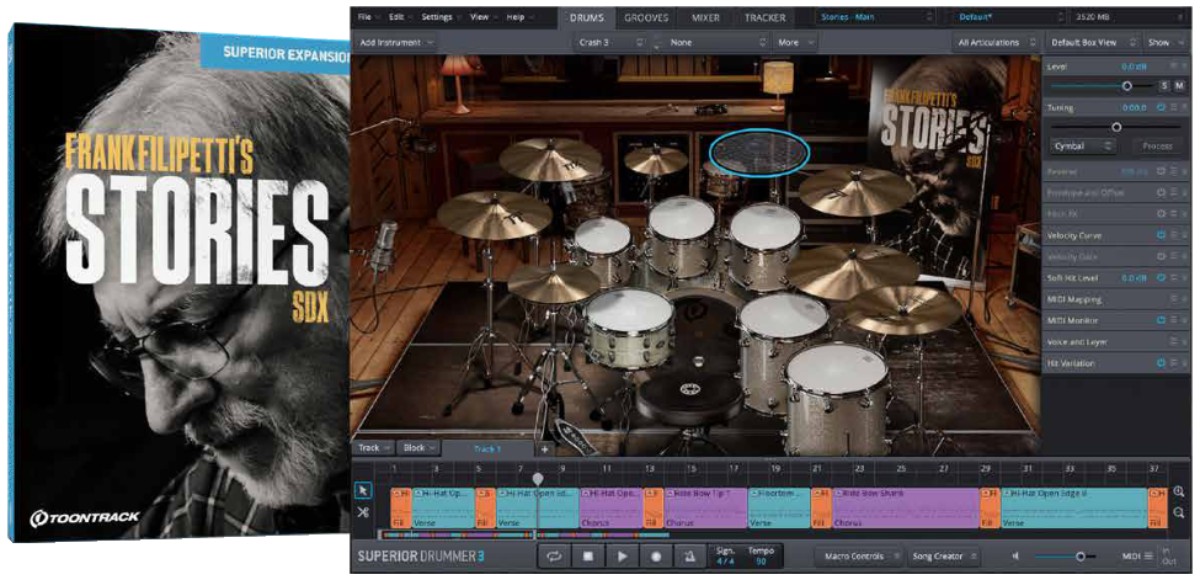Image resolution: width=1200 pixels, height=580 pixels.
Task: Select the scissors cut tool
Action: click(363, 512)
